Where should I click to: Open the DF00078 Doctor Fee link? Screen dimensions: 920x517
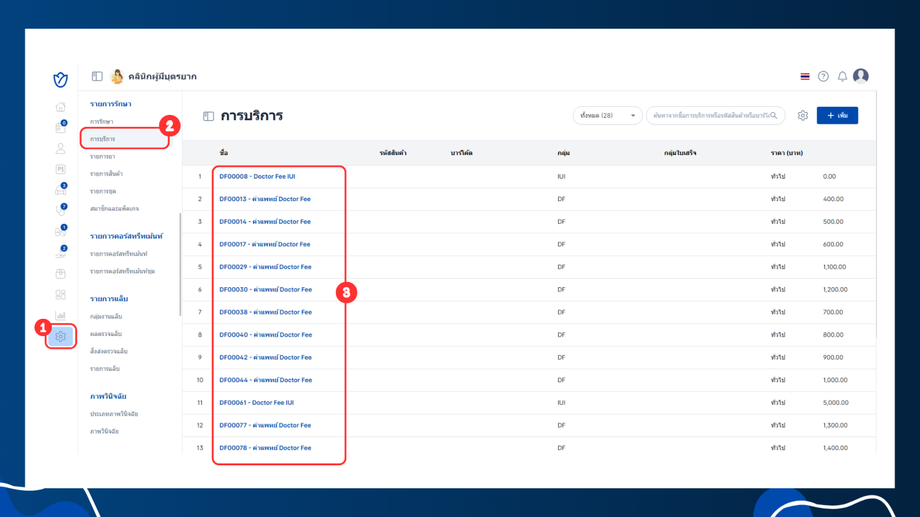pos(265,448)
